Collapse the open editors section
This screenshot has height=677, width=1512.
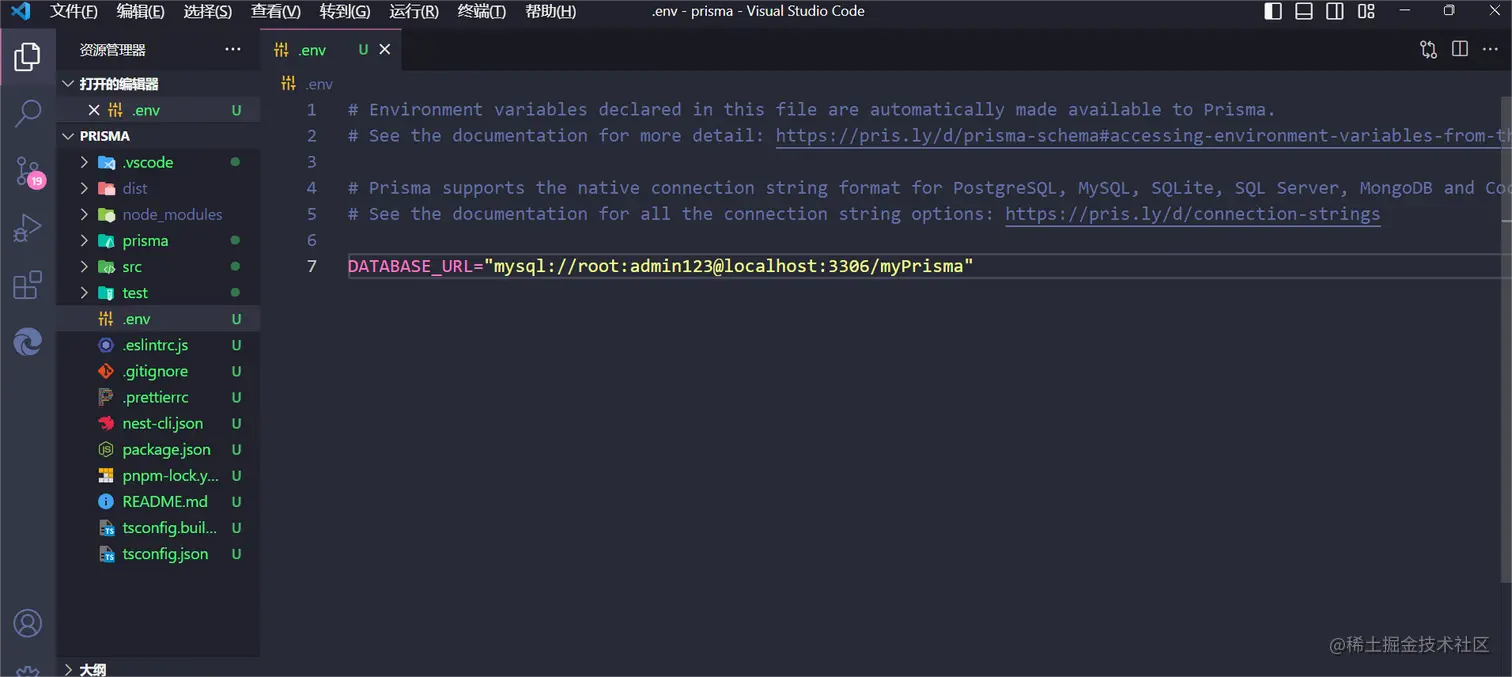tap(68, 84)
